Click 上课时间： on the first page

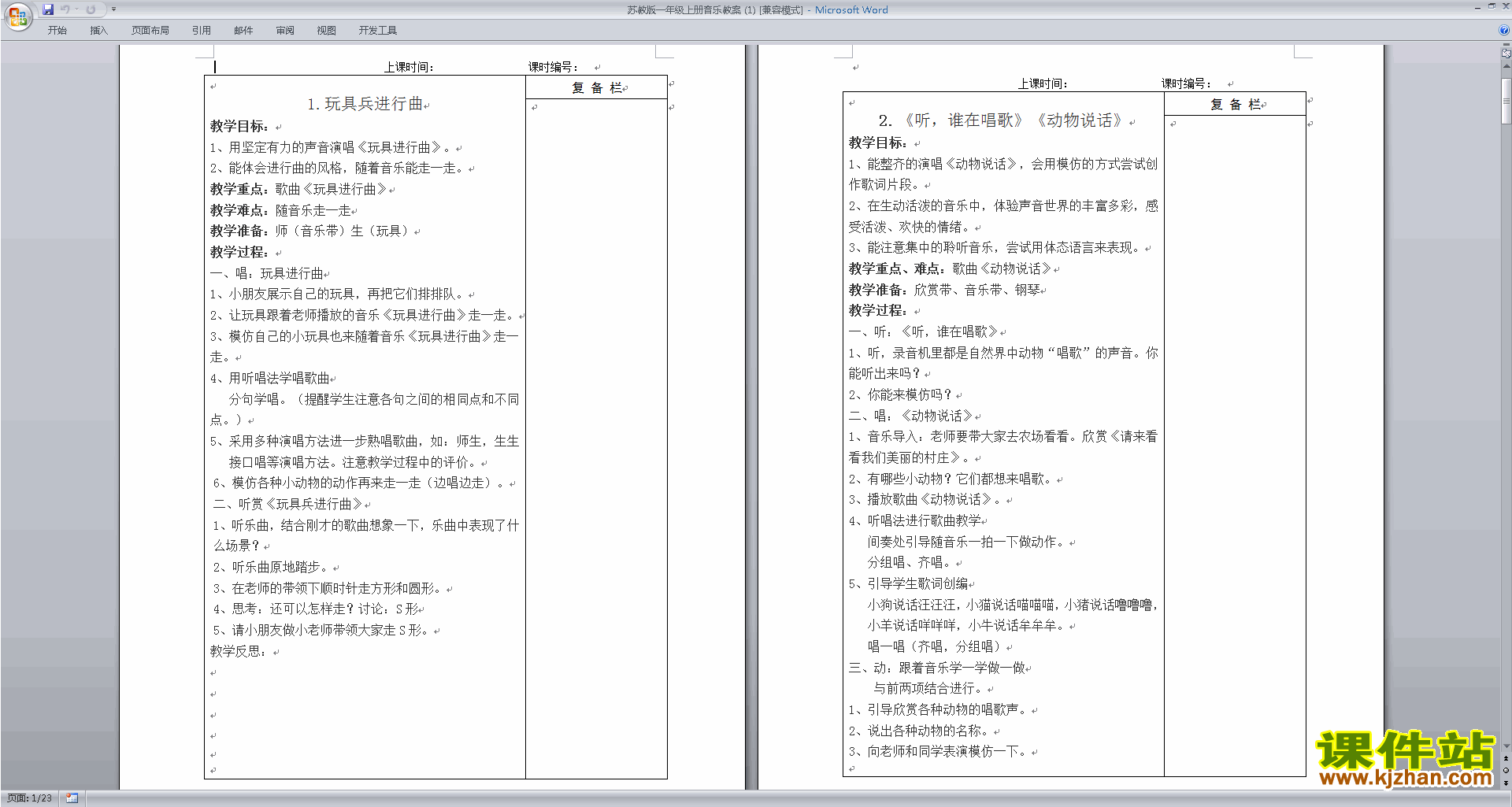click(409, 68)
